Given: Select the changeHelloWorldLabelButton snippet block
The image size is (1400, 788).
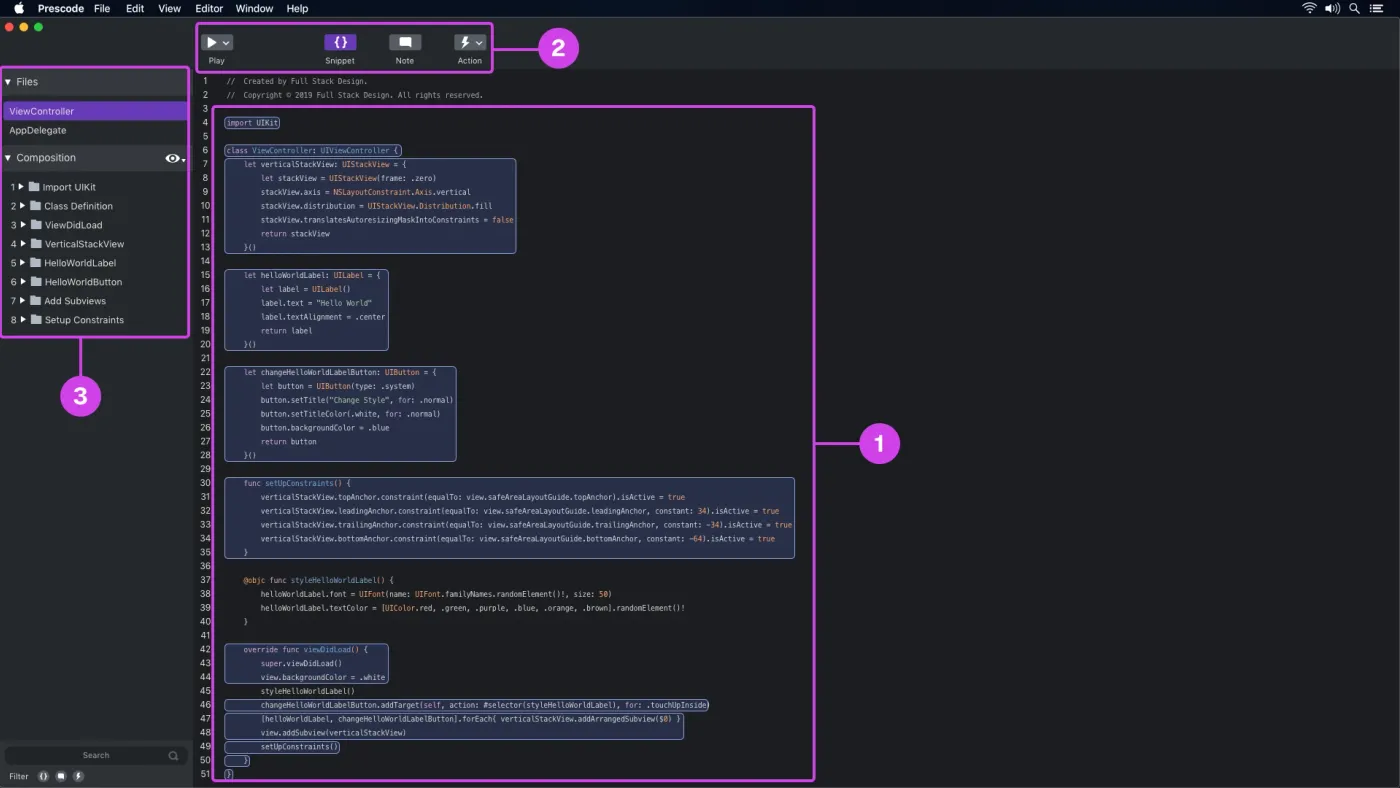Looking at the screenshot, I should tap(340, 414).
